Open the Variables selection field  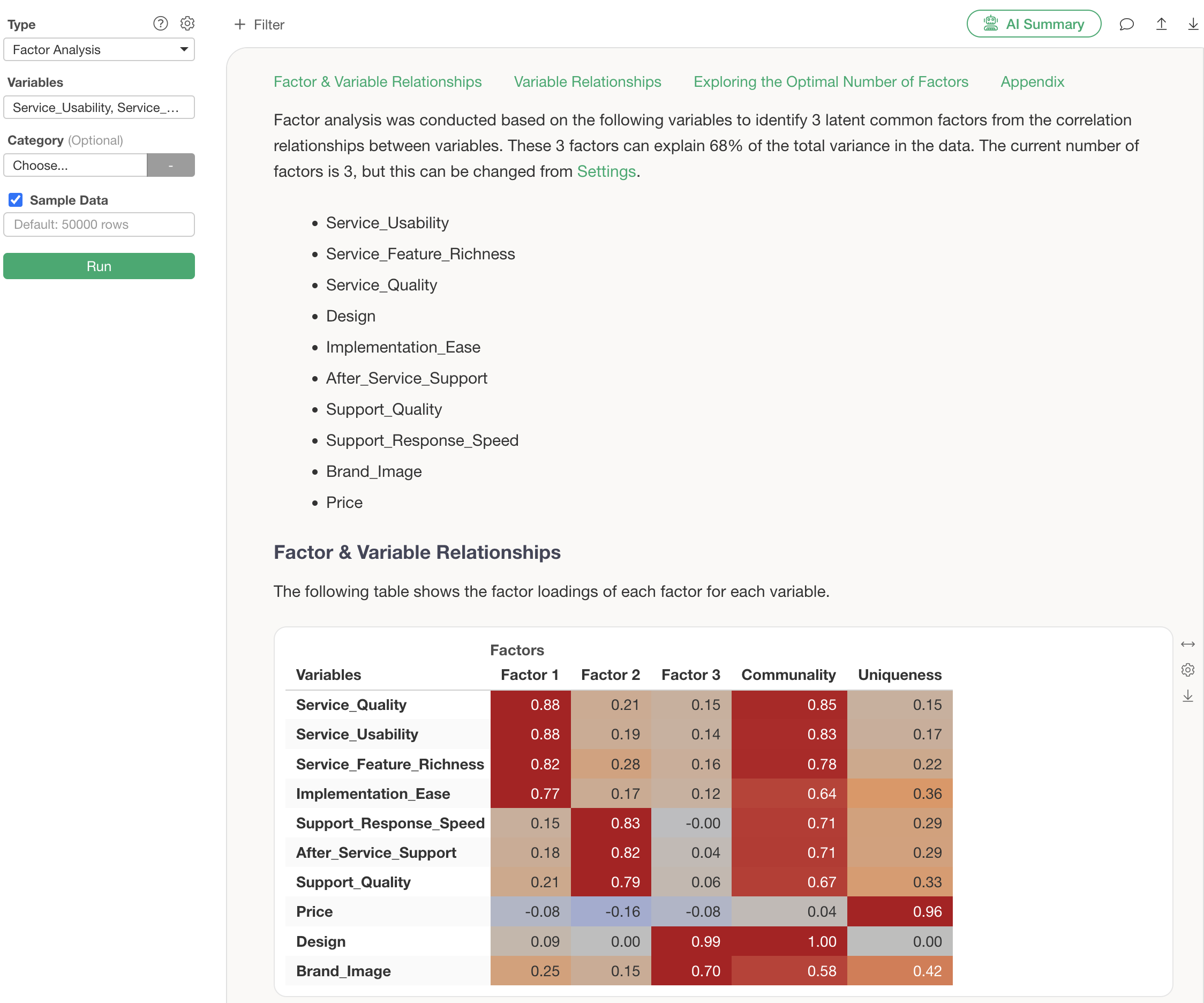[x=99, y=108]
